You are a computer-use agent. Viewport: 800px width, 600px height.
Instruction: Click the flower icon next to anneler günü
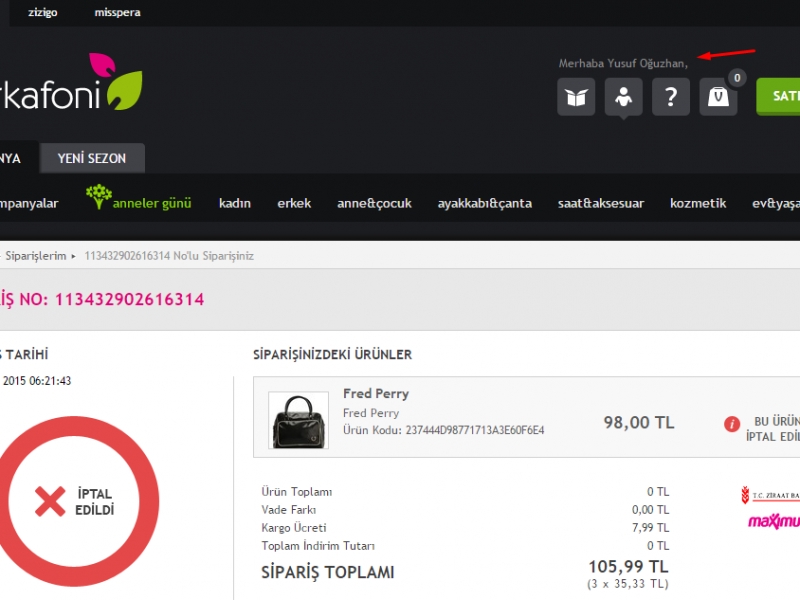98,197
